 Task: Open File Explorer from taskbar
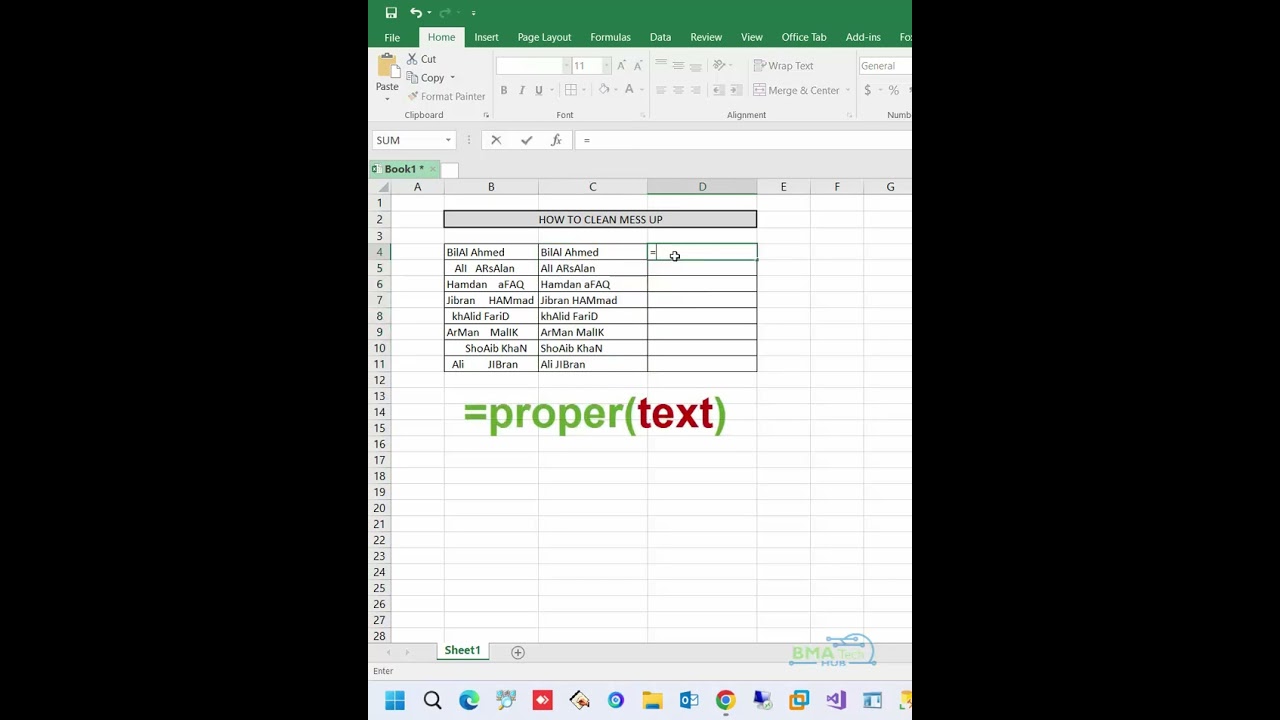point(652,701)
